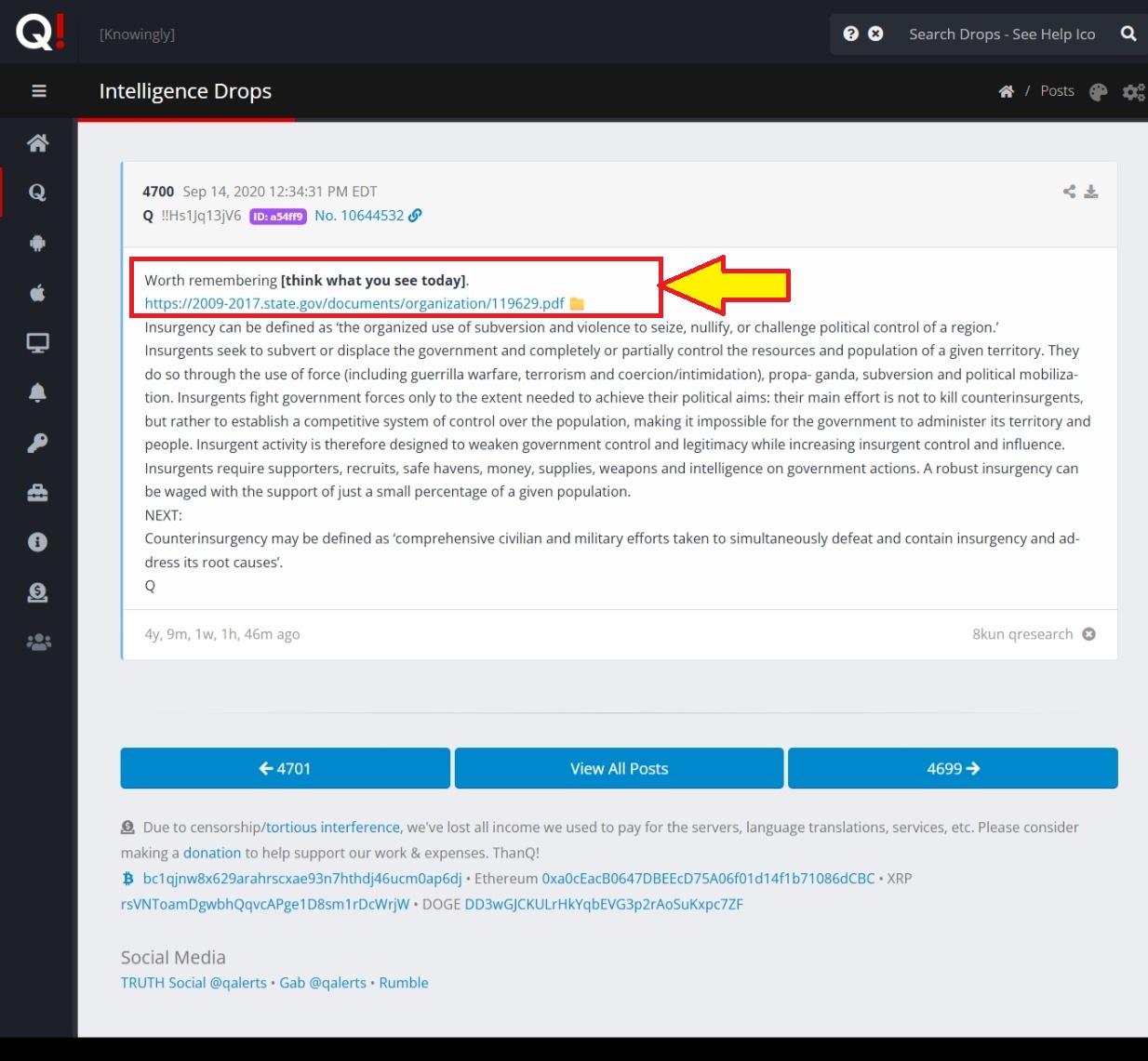Screen dimensions: 1148x1061
Task: Share post 4700 with the share icon
Action: pyautogui.click(x=1069, y=192)
